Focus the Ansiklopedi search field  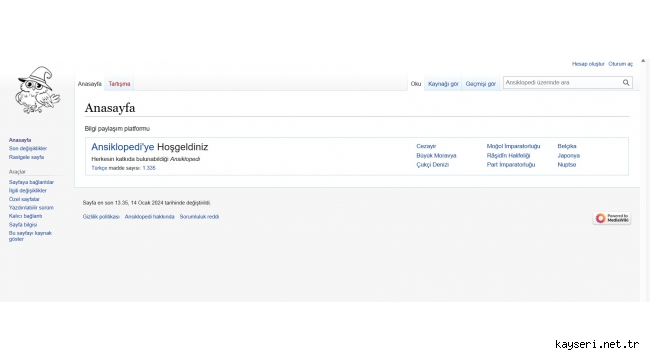(x=563, y=83)
